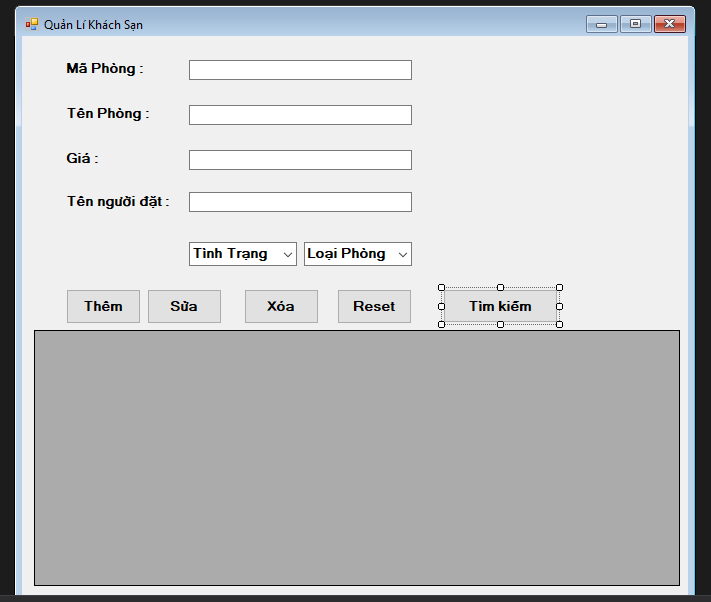Click the Tìm kiếm button

coord(500,306)
